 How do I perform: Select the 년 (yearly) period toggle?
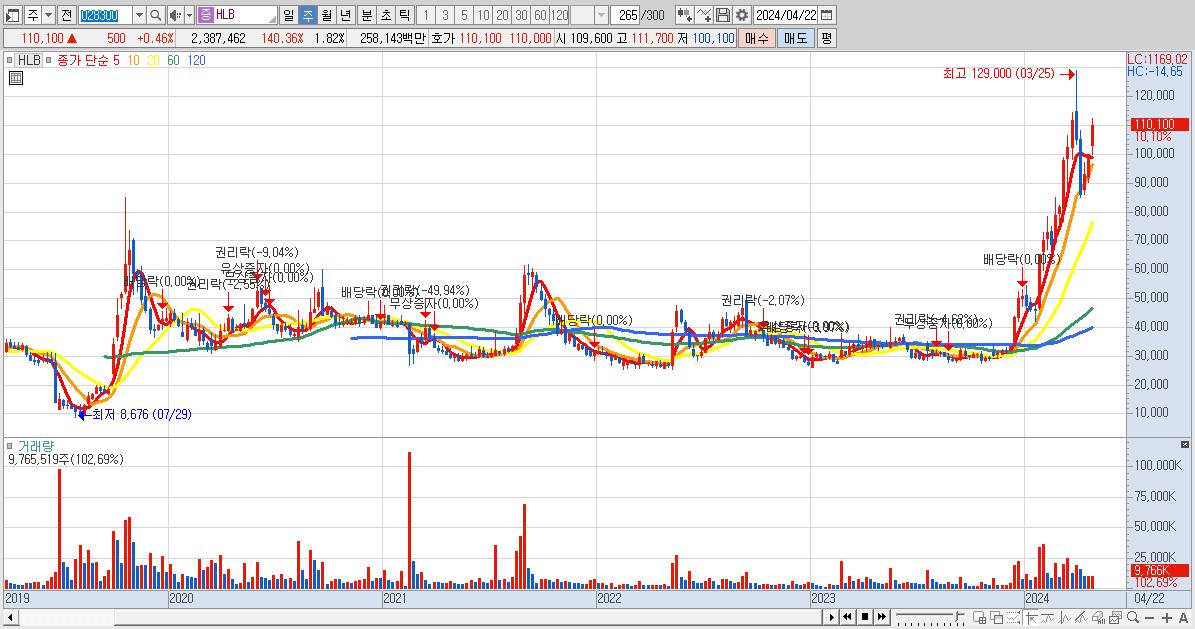coord(345,15)
